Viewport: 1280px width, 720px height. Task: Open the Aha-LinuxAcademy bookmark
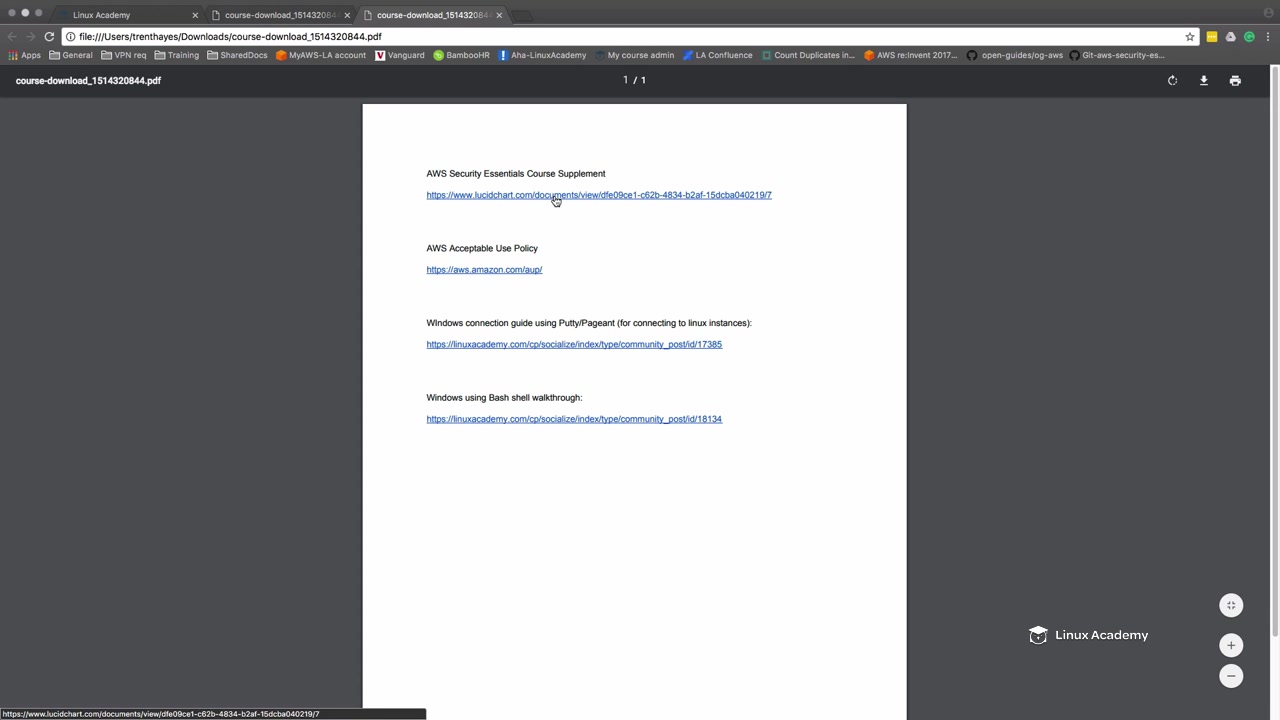point(542,55)
